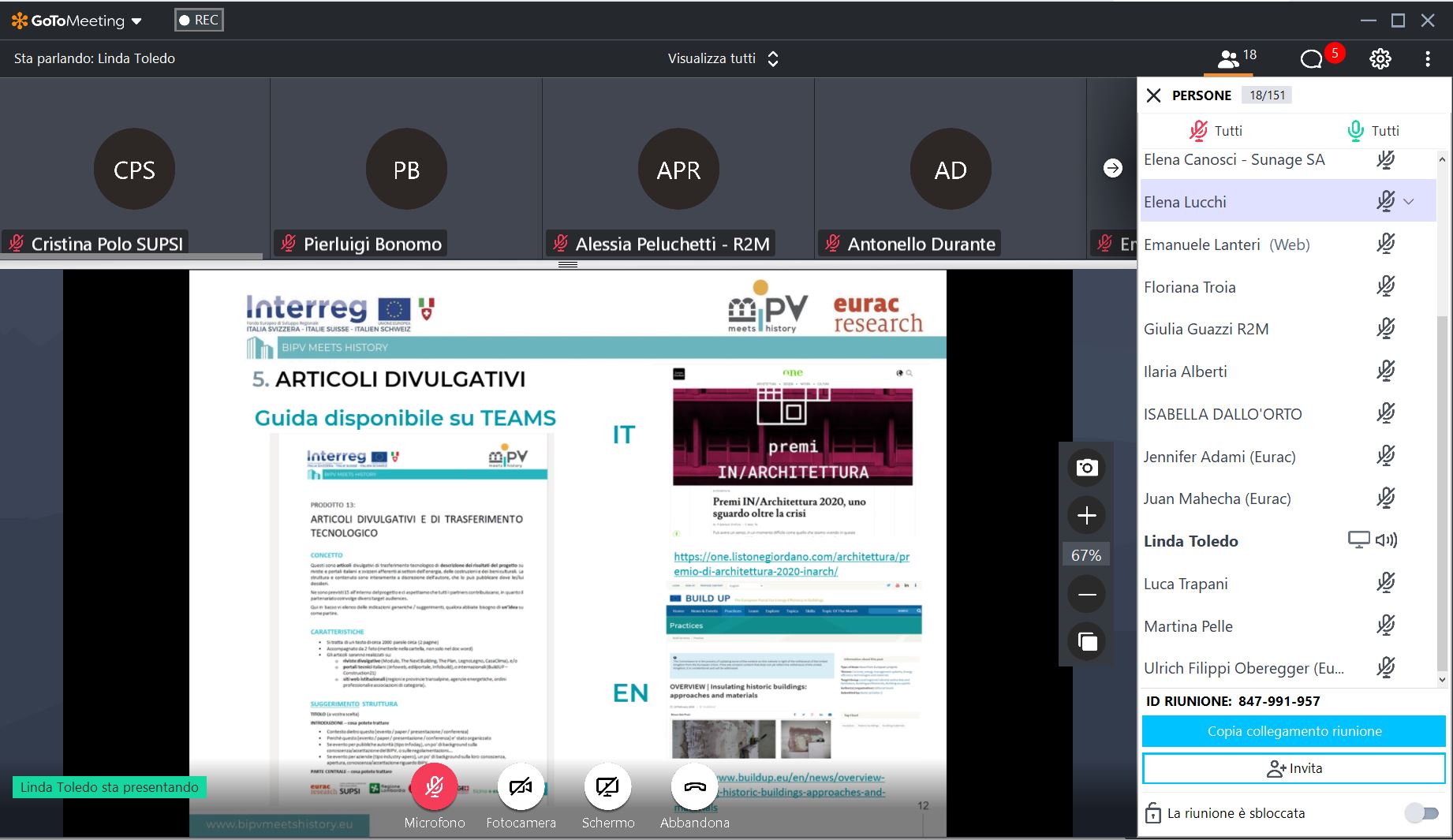Select Floriana Troia in participant list

click(1287, 287)
